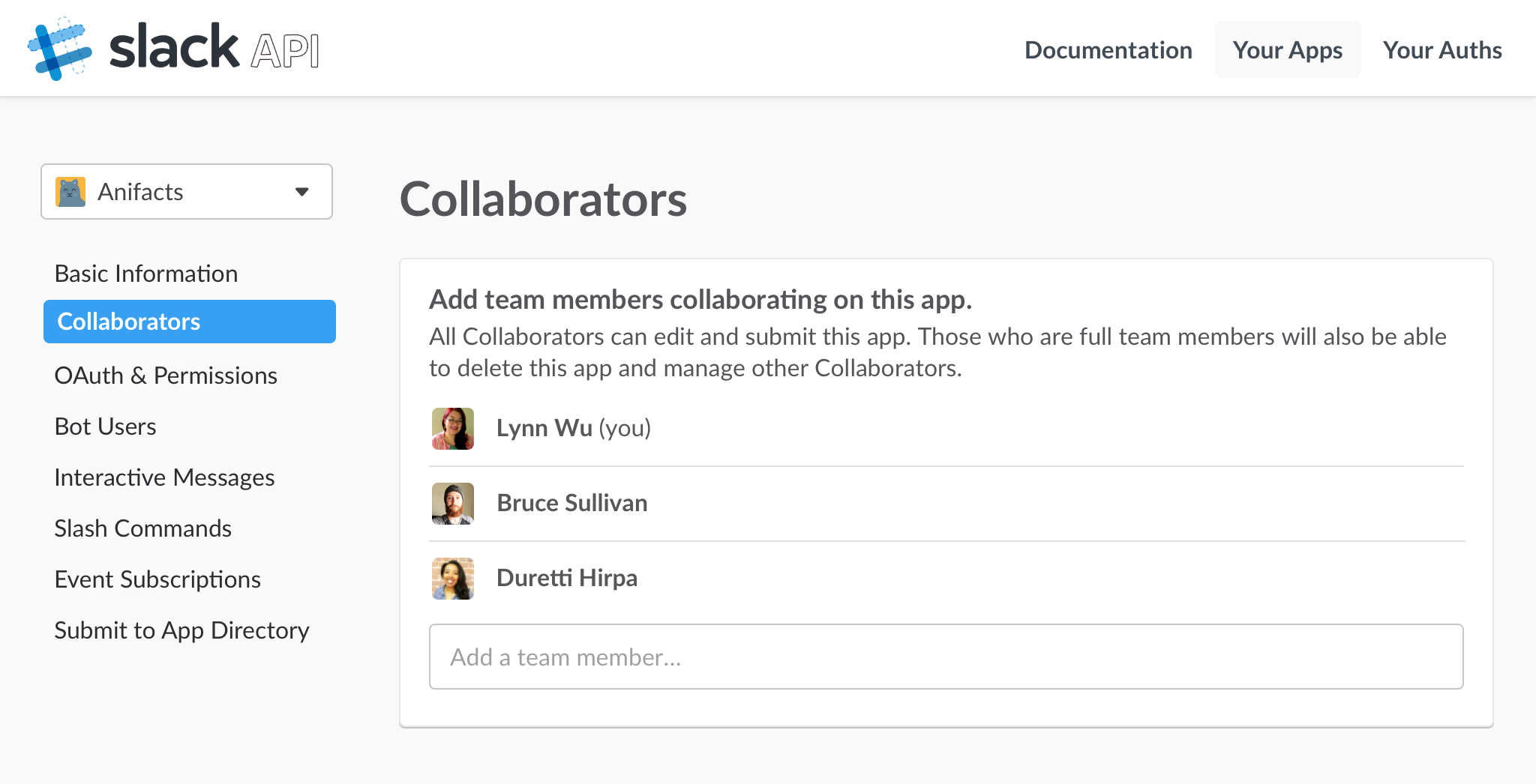Go to Bot Users section
Viewport: 1536px width, 784px height.
(x=106, y=426)
